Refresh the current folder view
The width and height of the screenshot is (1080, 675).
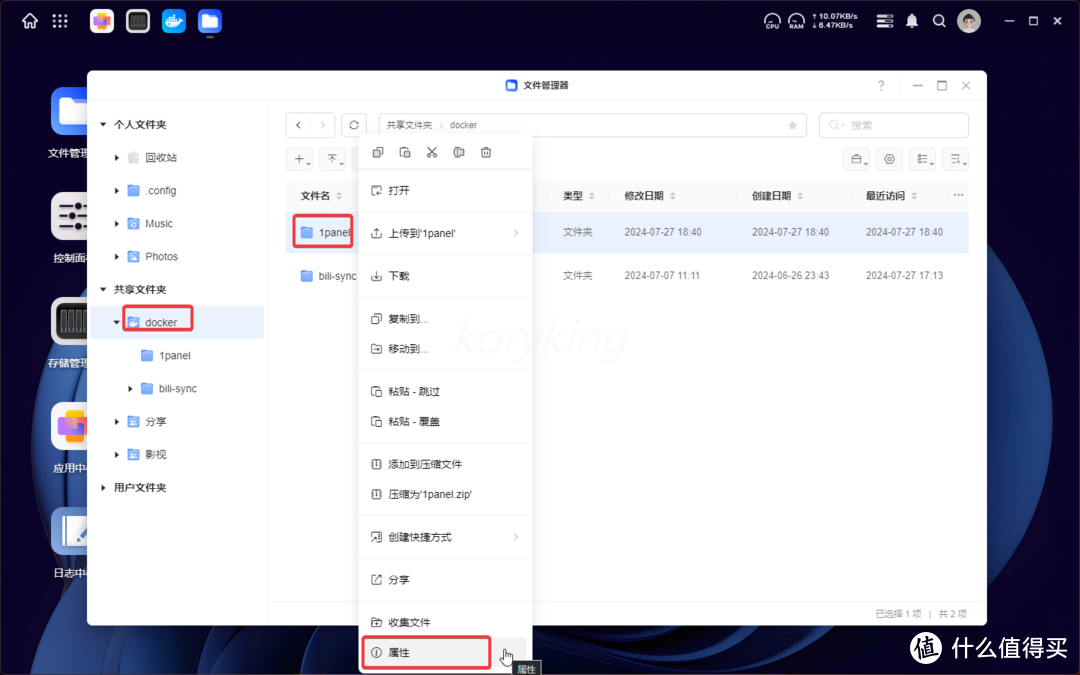(354, 125)
